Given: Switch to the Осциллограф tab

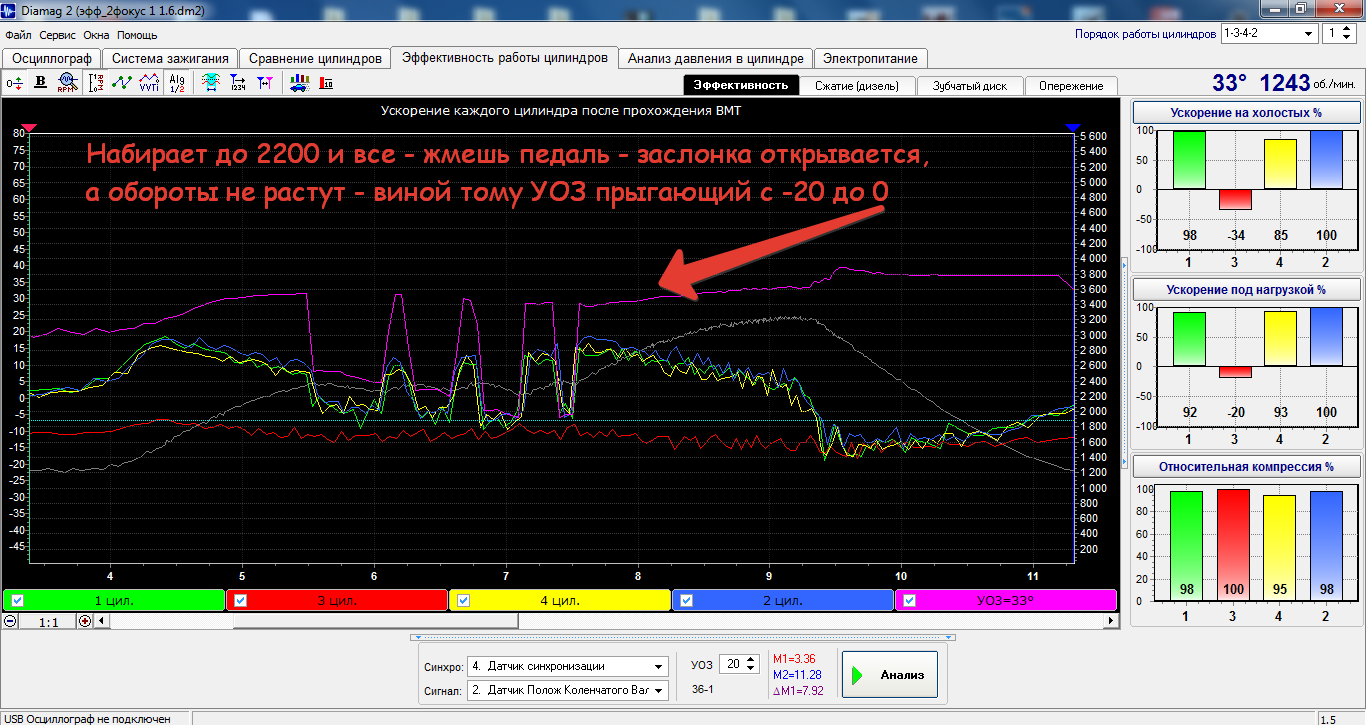Looking at the screenshot, I should 51,58.
